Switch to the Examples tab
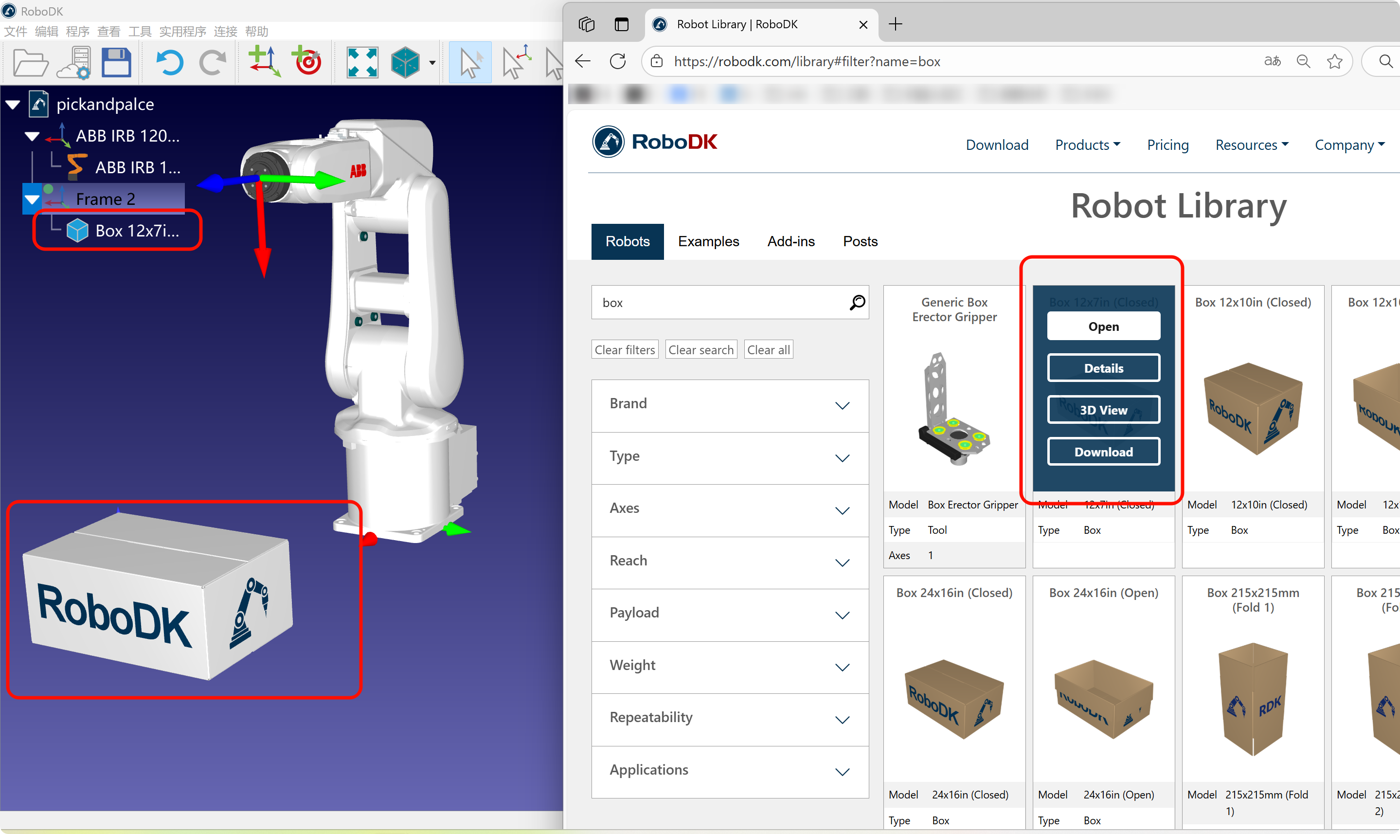Image resolution: width=1400 pixels, height=834 pixels. [708, 242]
